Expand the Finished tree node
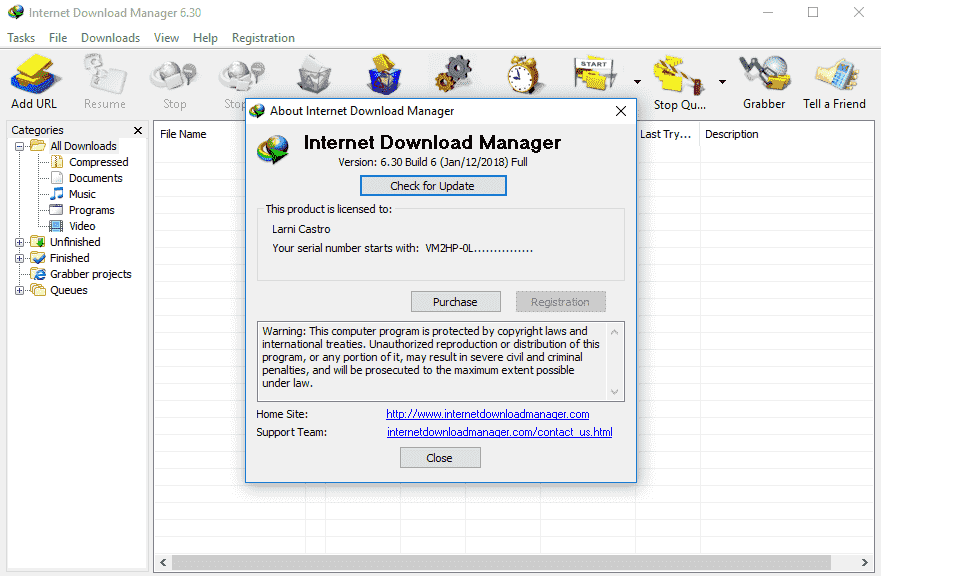This screenshot has width=960, height=576. tap(20, 258)
